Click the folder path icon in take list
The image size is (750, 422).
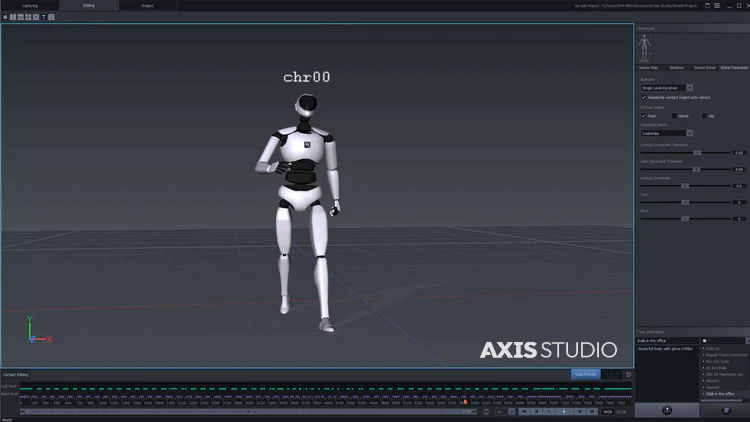coord(705,341)
